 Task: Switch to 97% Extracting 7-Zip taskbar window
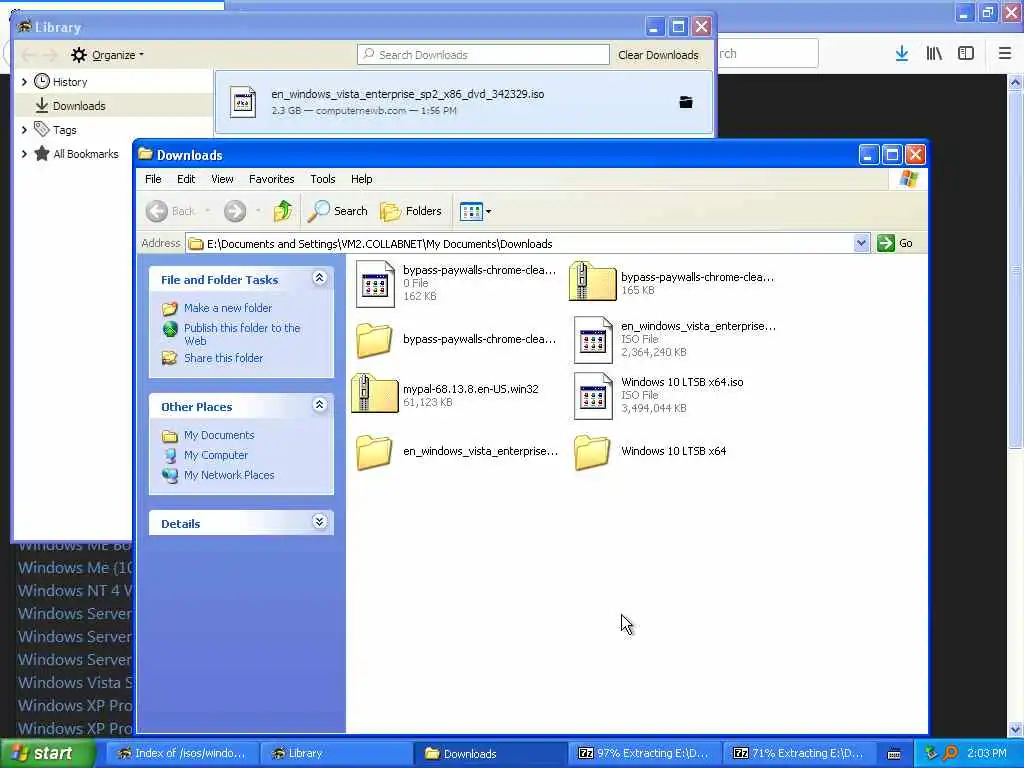(644, 754)
